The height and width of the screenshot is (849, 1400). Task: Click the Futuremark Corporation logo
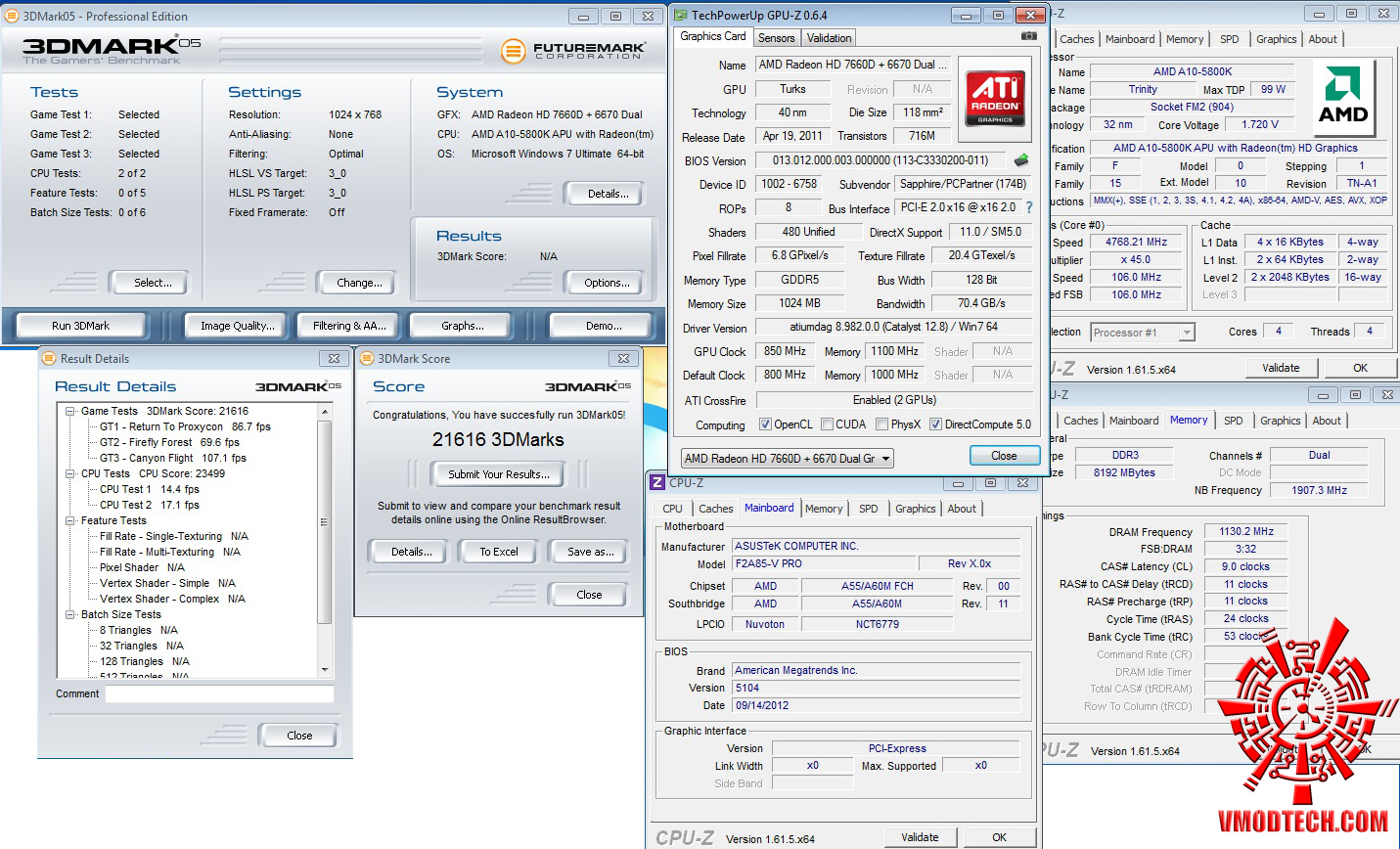pyautogui.click(x=574, y=50)
